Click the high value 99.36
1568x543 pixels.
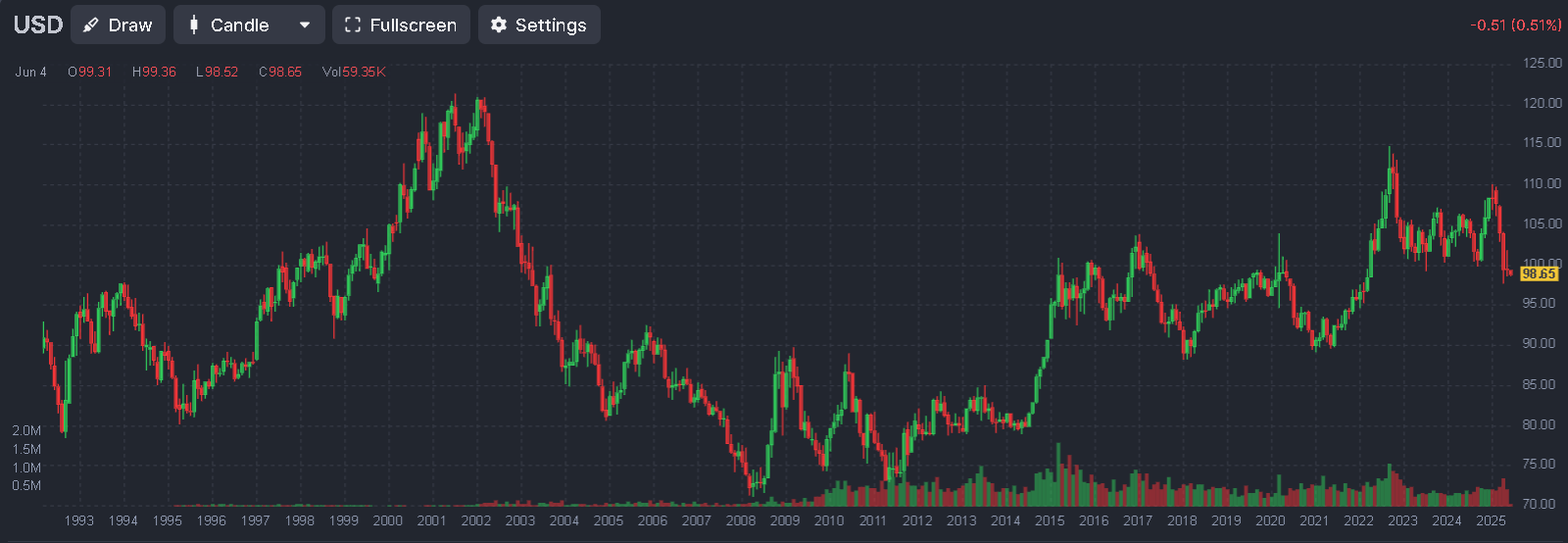click(x=159, y=72)
